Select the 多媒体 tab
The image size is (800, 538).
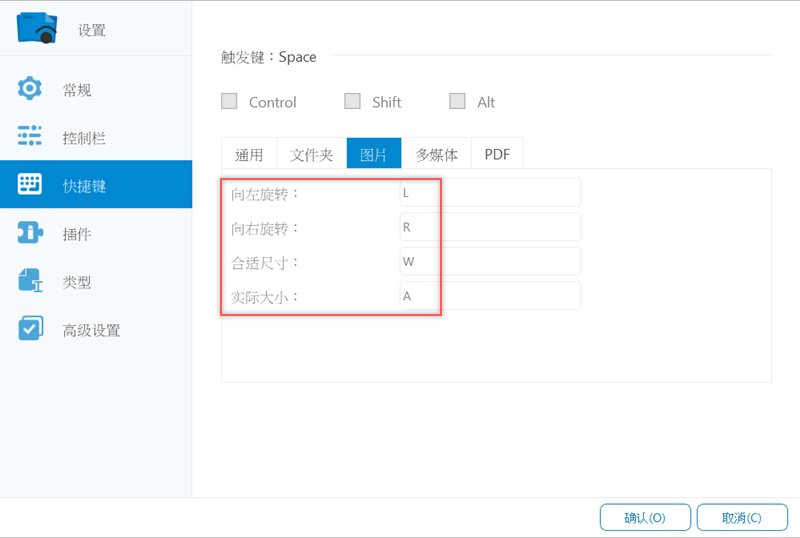pyautogui.click(x=436, y=154)
